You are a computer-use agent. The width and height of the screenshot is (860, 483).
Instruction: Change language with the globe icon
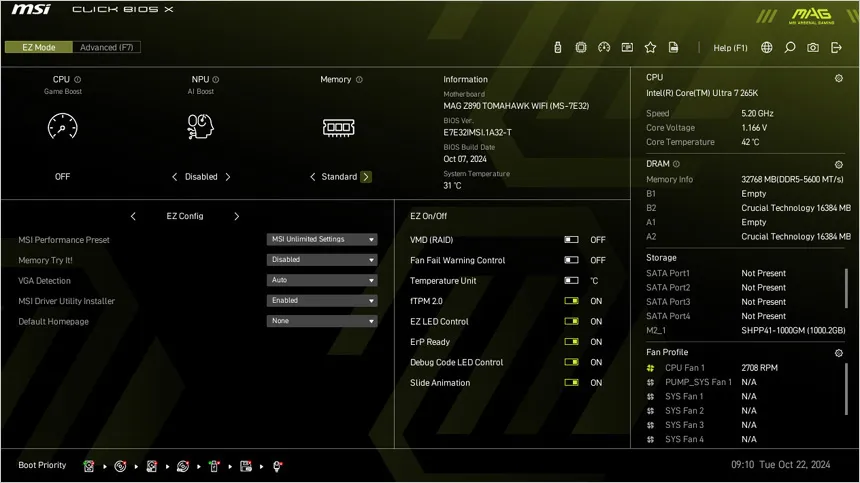coord(767,48)
